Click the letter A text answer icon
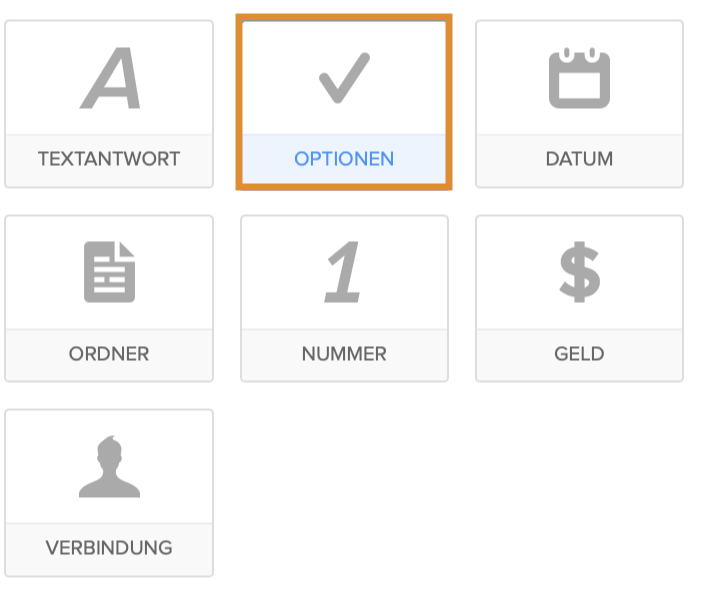The height and width of the screenshot is (604, 702). pyautogui.click(x=111, y=78)
